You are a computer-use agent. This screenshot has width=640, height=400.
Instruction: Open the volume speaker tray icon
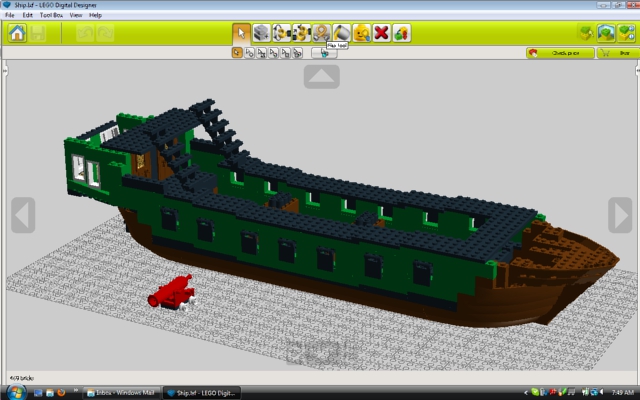tap(603, 393)
